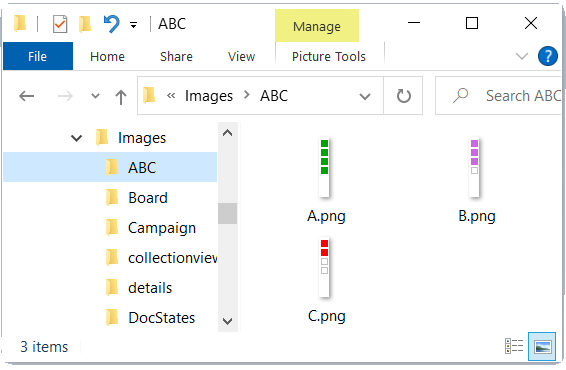Click the Forward navigation arrow
Image resolution: width=566 pixels, height=370 pixels.
pos(65,96)
